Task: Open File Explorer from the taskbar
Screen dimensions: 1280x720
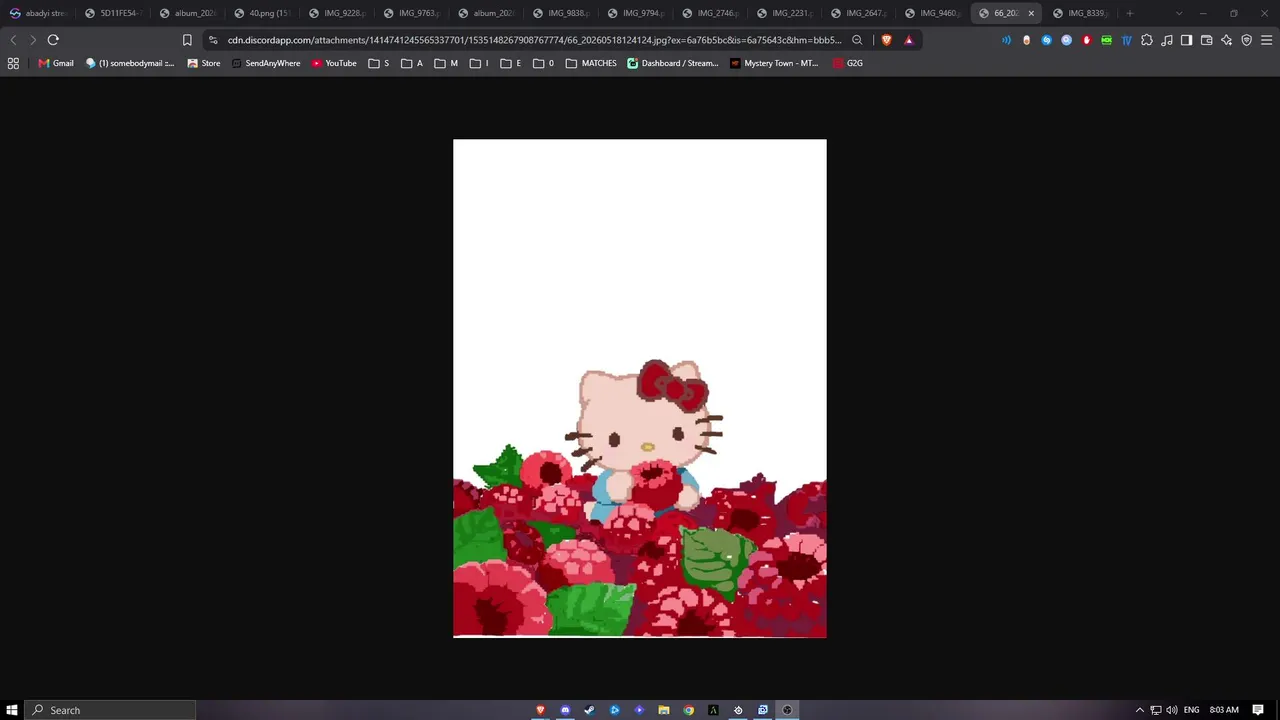Action: 664,710
